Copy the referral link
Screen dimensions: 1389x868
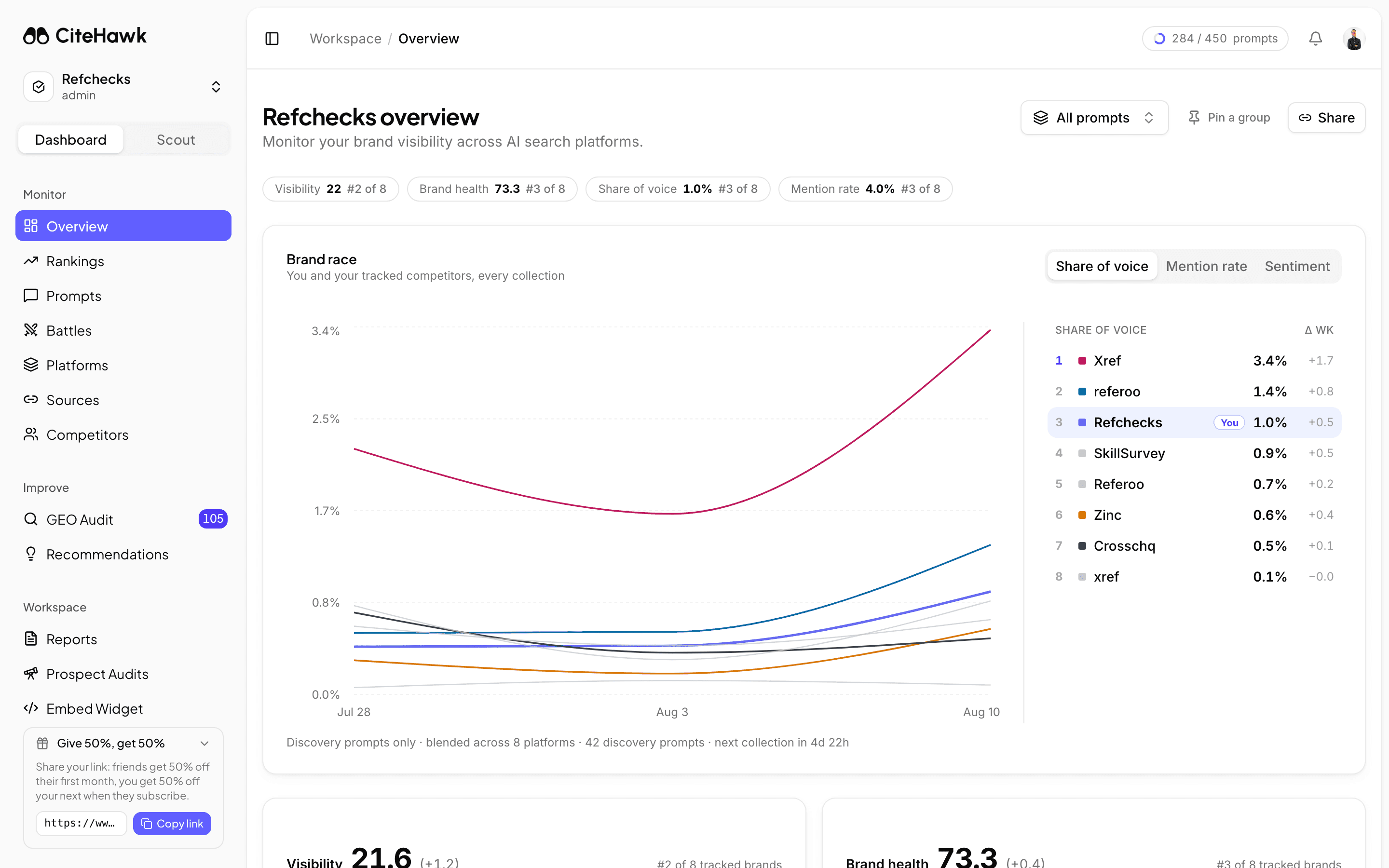click(x=172, y=824)
